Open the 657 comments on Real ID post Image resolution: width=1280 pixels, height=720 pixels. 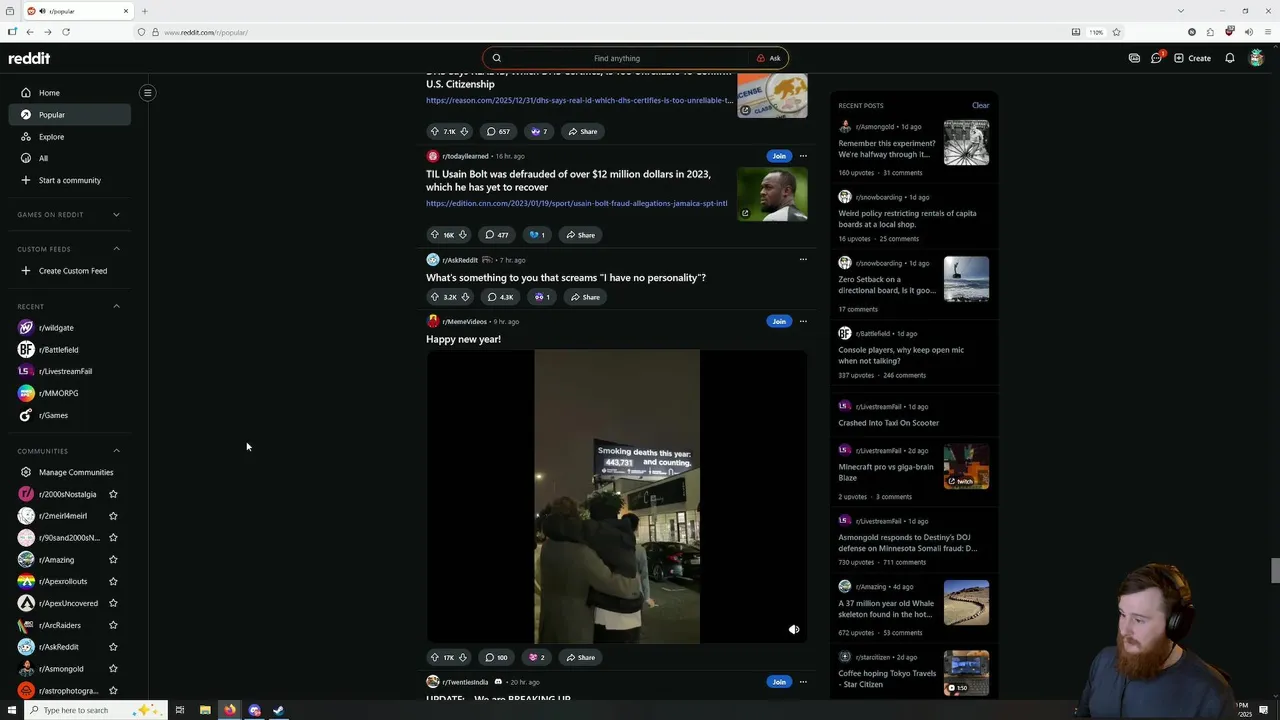point(498,132)
